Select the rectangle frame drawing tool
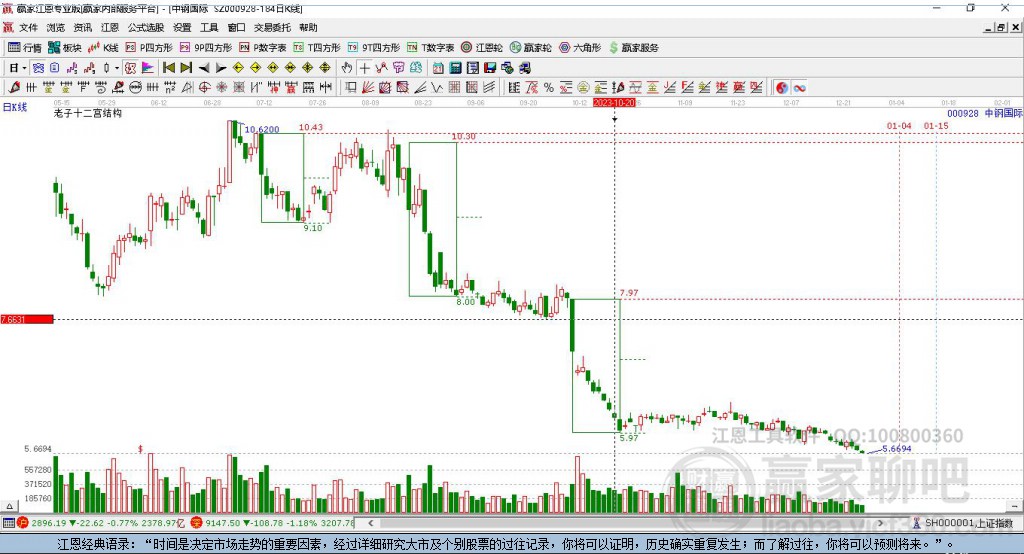 click(x=351, y=87)
